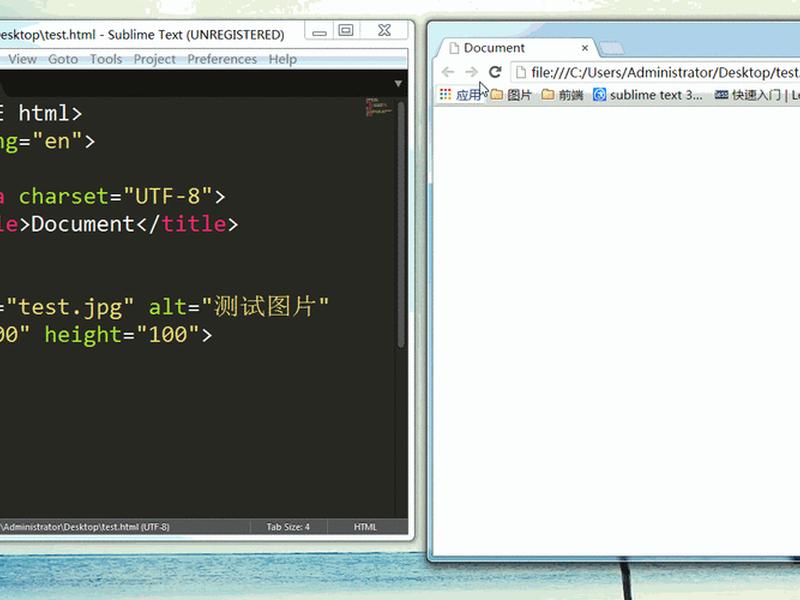Close the Document browser tab
Viewport: 800px width, 600px height.
point(585,48)
